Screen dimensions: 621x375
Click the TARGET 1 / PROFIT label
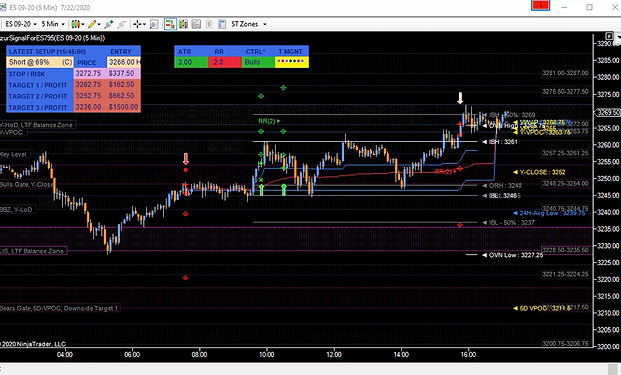(38, 85)
